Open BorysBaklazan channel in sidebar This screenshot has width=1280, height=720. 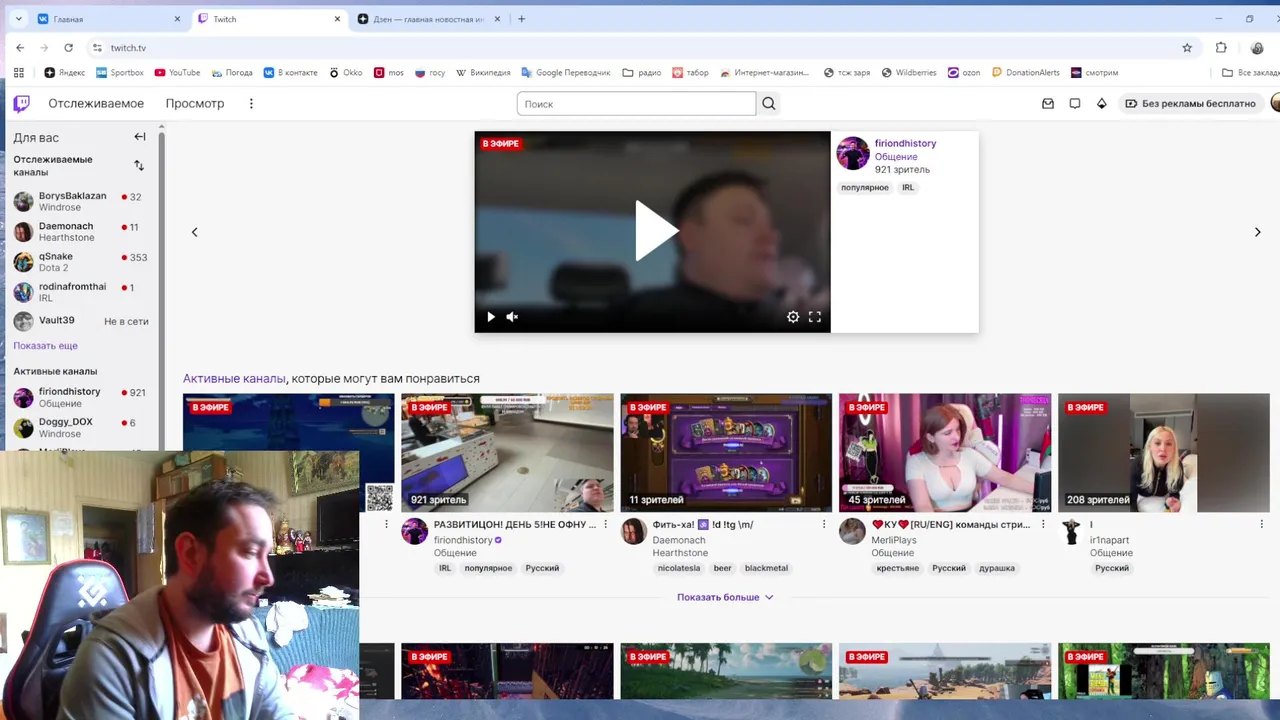[x=81, y=201]
